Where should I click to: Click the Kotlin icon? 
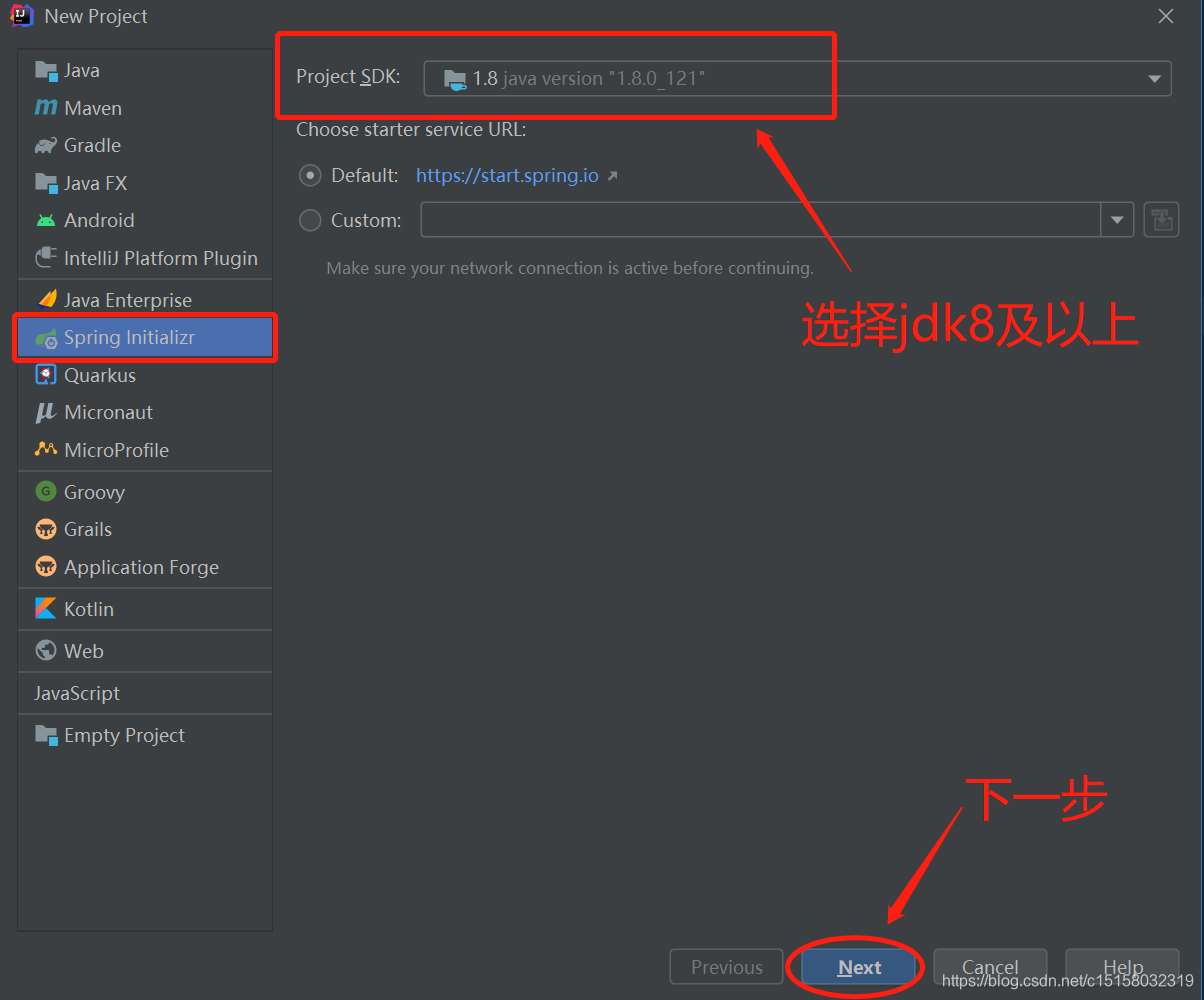(x=46, y=609)
